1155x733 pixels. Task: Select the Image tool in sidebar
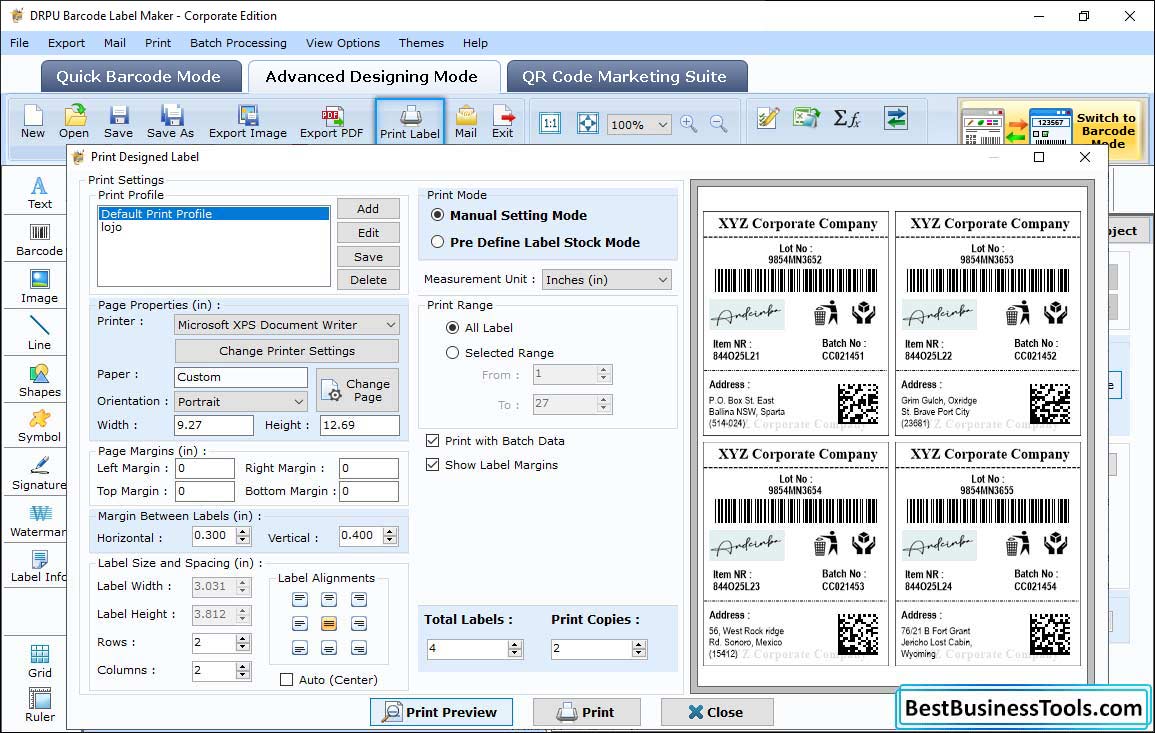point(39,287)
